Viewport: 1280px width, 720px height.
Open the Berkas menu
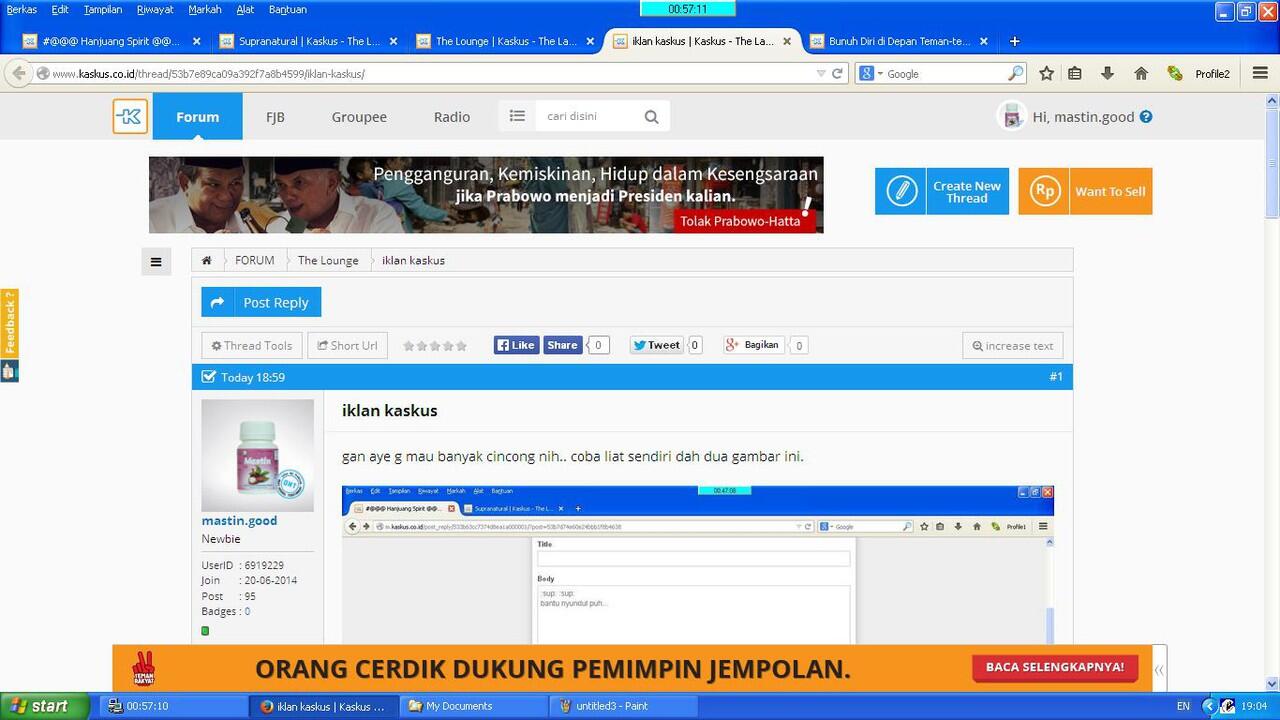click(21, 9)
